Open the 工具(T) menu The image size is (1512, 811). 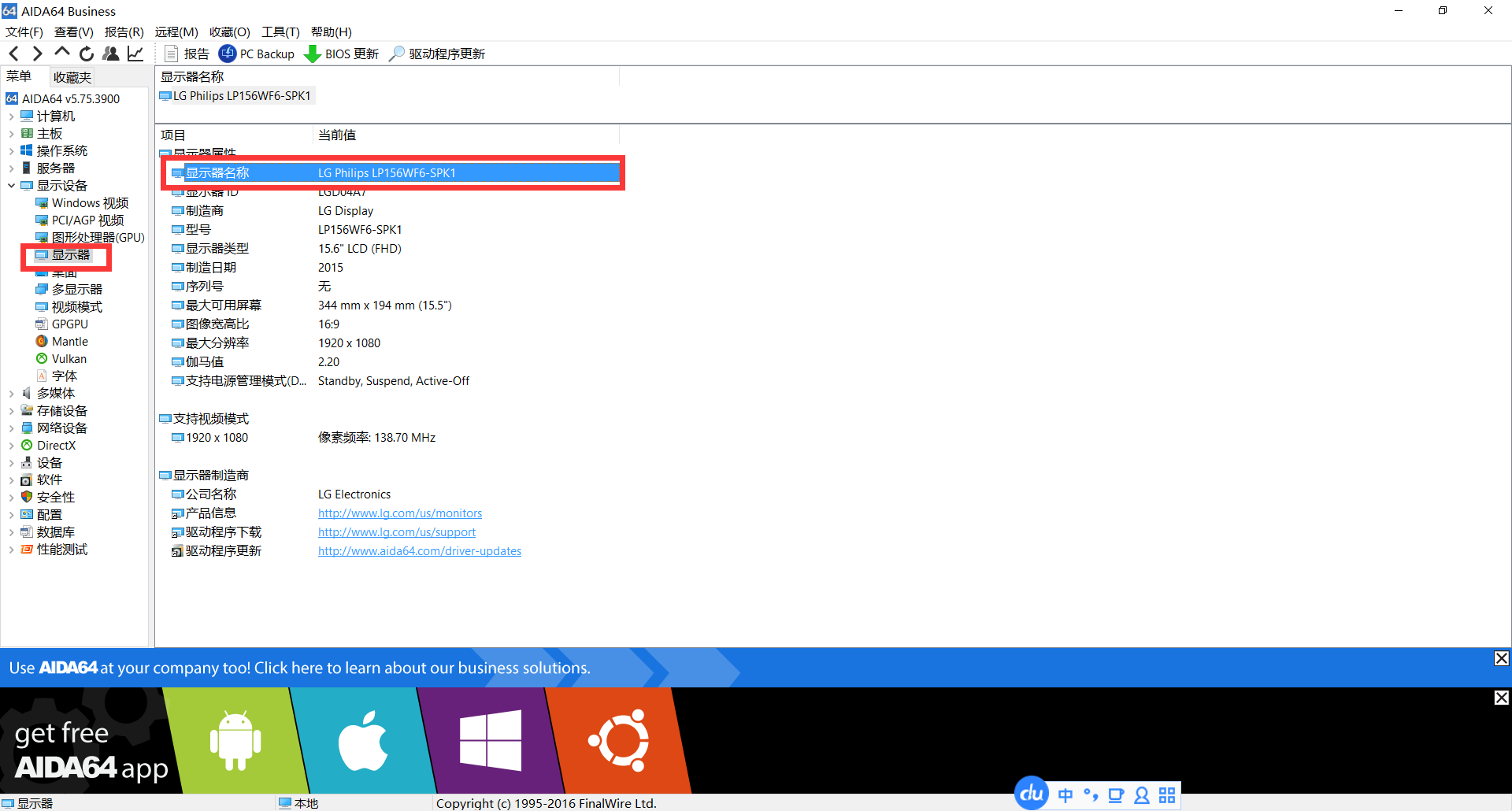coord(280,32)
